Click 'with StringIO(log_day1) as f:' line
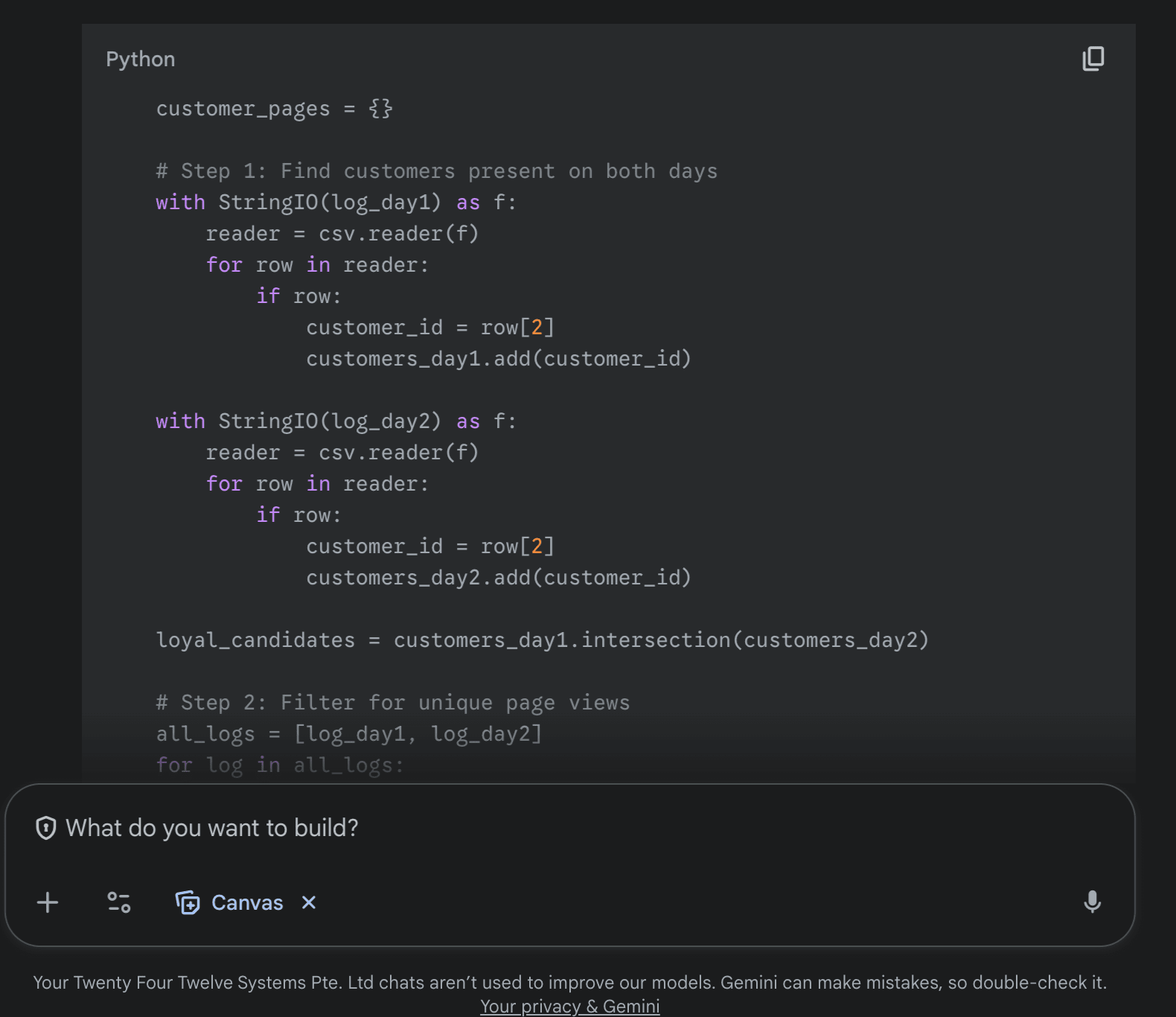The width and height of the screenshot is (1176, 1017). pyautogui.click(x=336, y=203)
